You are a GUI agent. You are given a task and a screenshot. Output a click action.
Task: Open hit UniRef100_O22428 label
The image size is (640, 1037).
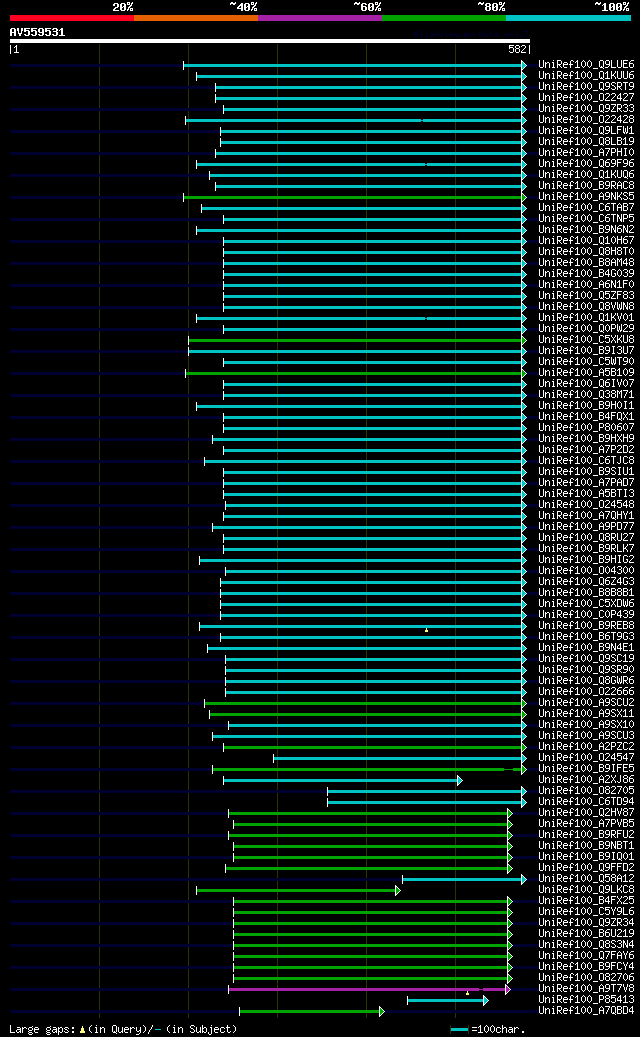tap(586, 120)
